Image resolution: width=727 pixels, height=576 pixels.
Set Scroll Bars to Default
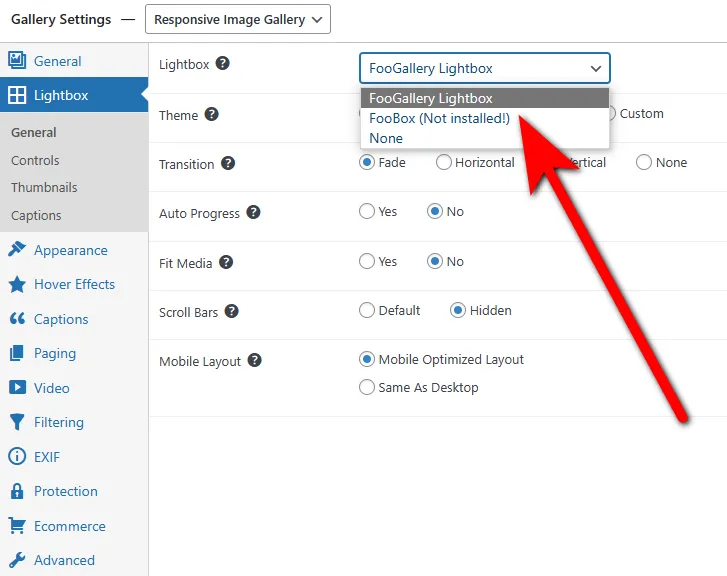(367, 311)
